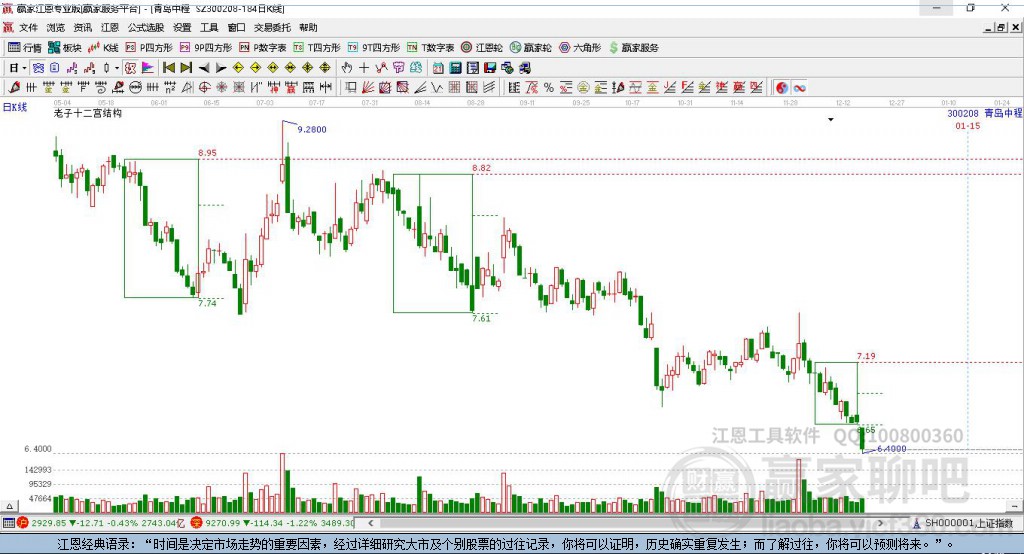Screen dimensions: 1024x554
Task: Select the red pencil drawing tool
Action: click(14, 87)
